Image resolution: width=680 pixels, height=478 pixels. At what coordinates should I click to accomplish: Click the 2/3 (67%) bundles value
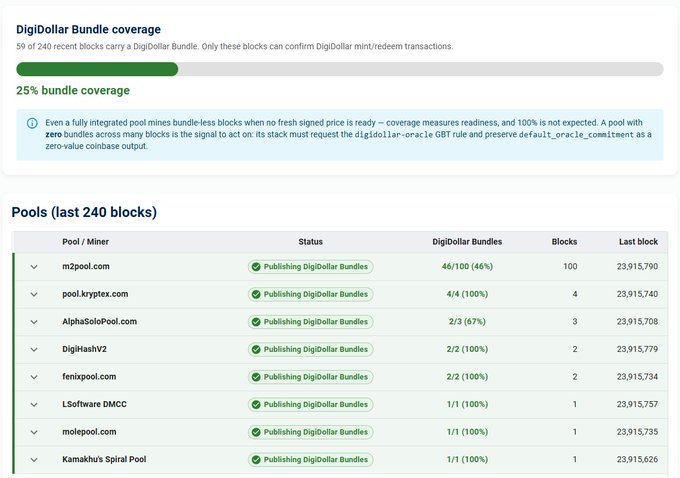pos(467,321)
